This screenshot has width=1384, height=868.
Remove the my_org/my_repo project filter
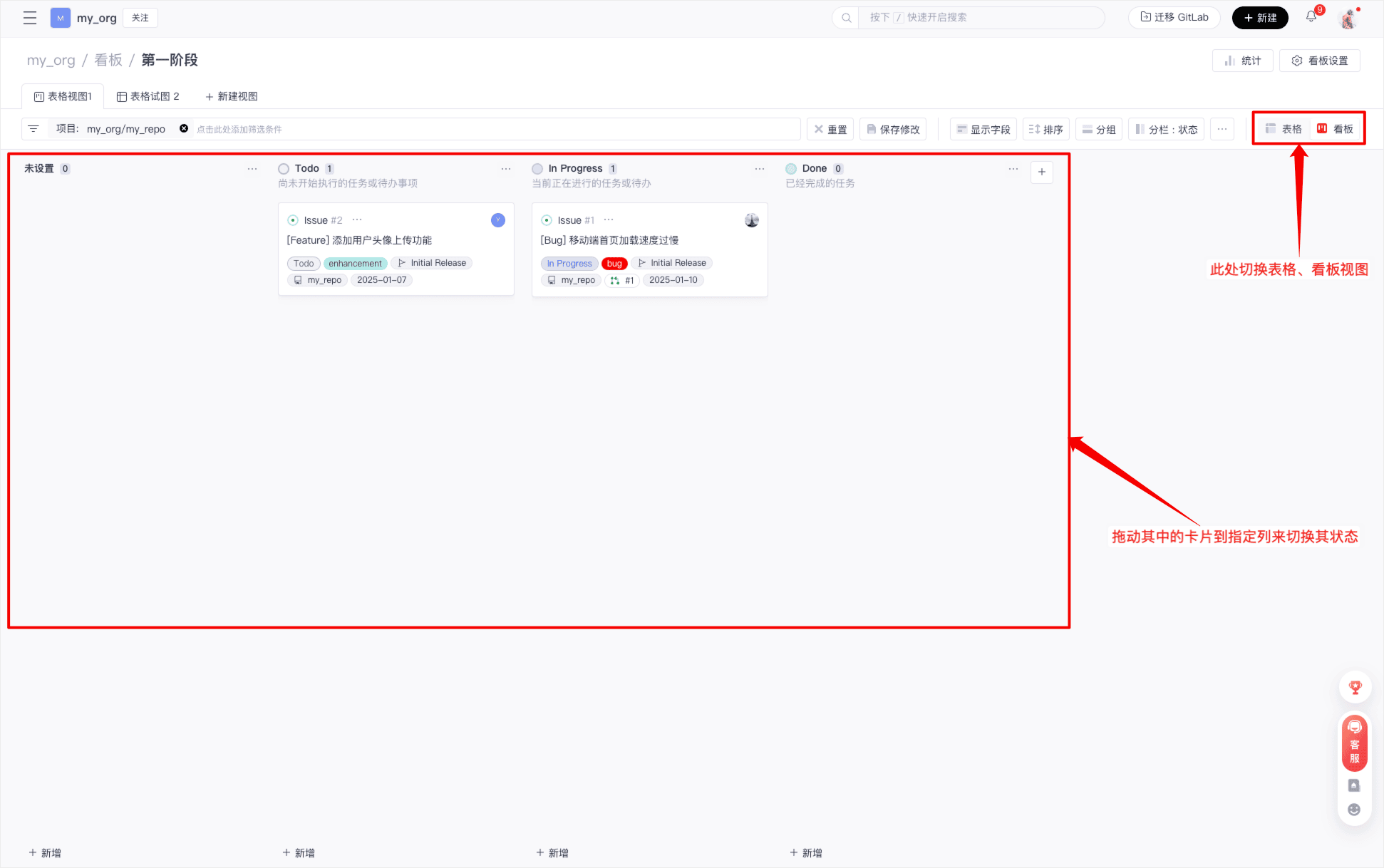184,129
